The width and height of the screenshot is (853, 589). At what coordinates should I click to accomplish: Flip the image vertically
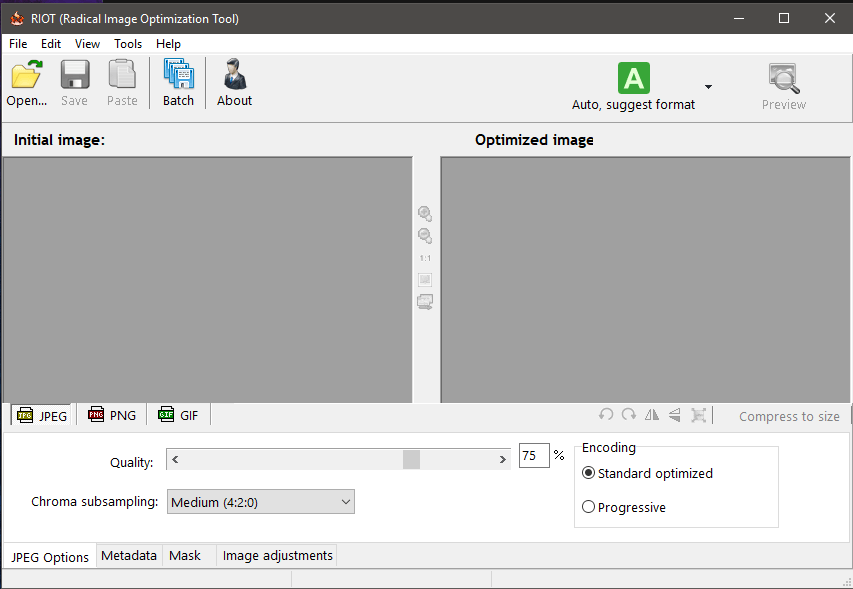click(x=673, y=414)
